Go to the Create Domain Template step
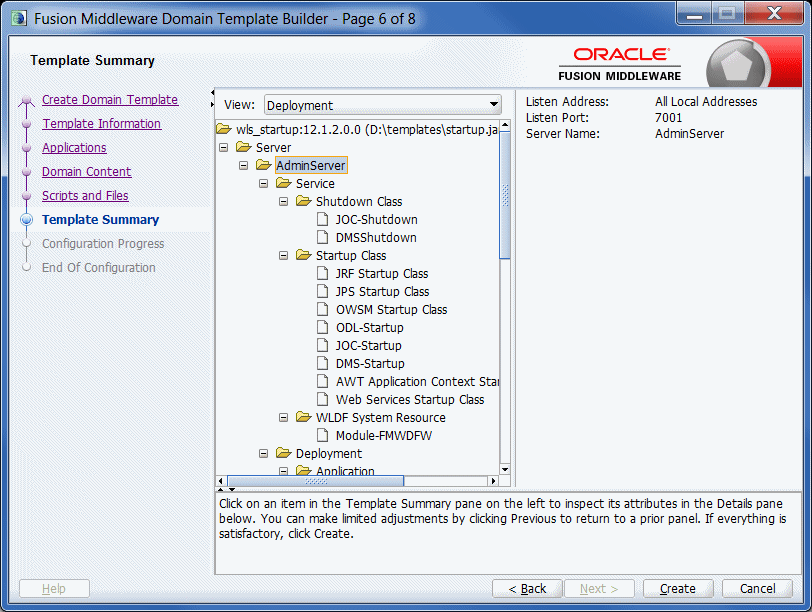Screen dimensions: 812x612 tap(110, 99)
